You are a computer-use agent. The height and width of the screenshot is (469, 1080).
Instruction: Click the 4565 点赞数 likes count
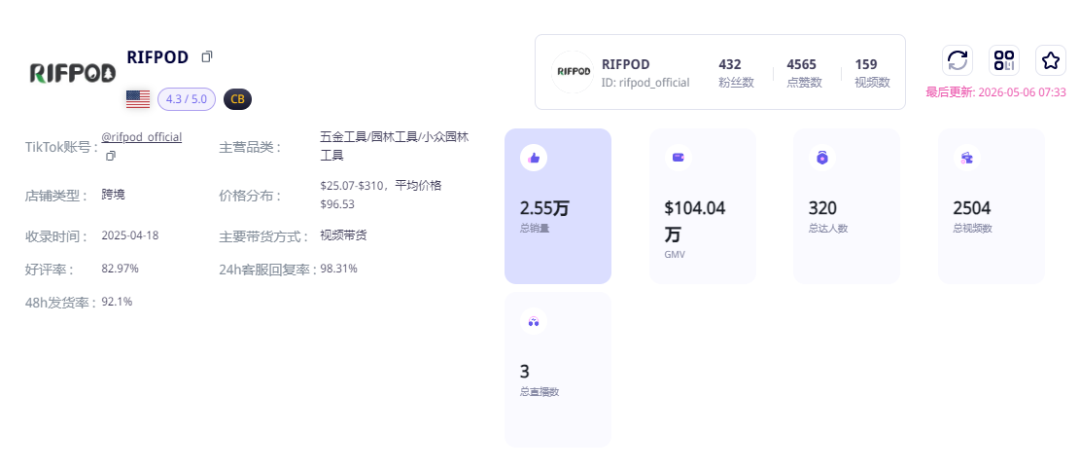tap(802, 73)
